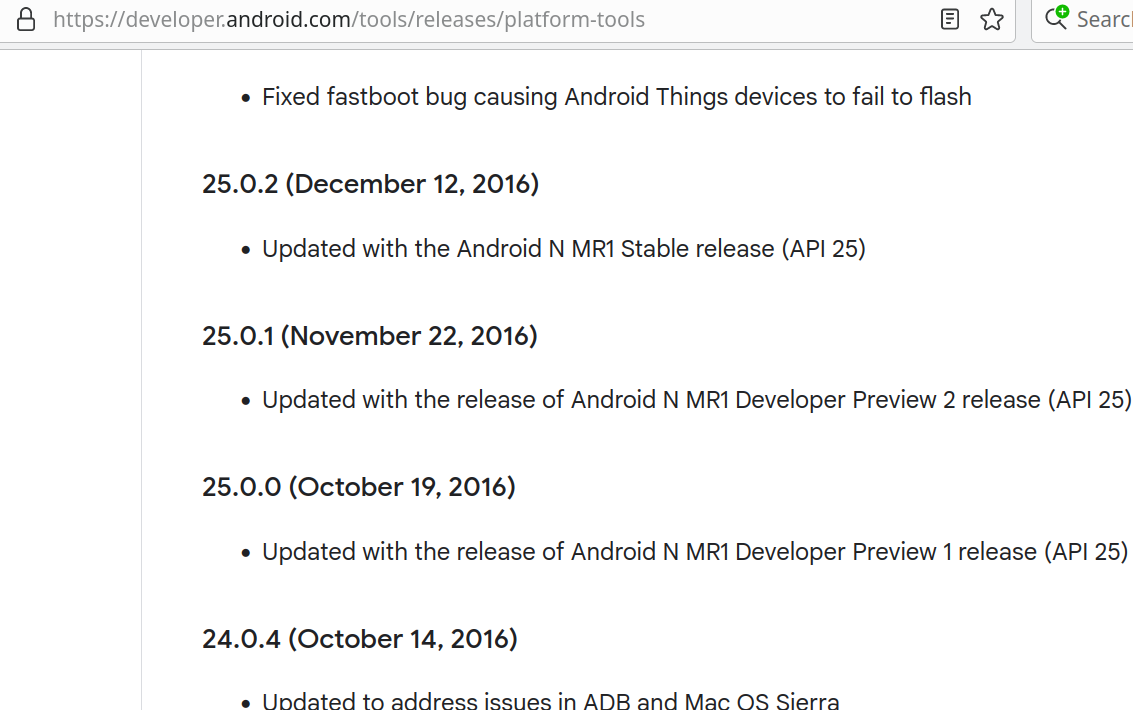This screenshot has height=710, width=1133.
Task: Click the bullet dot before Mac OS Sierra note
Action: (245, 702)
